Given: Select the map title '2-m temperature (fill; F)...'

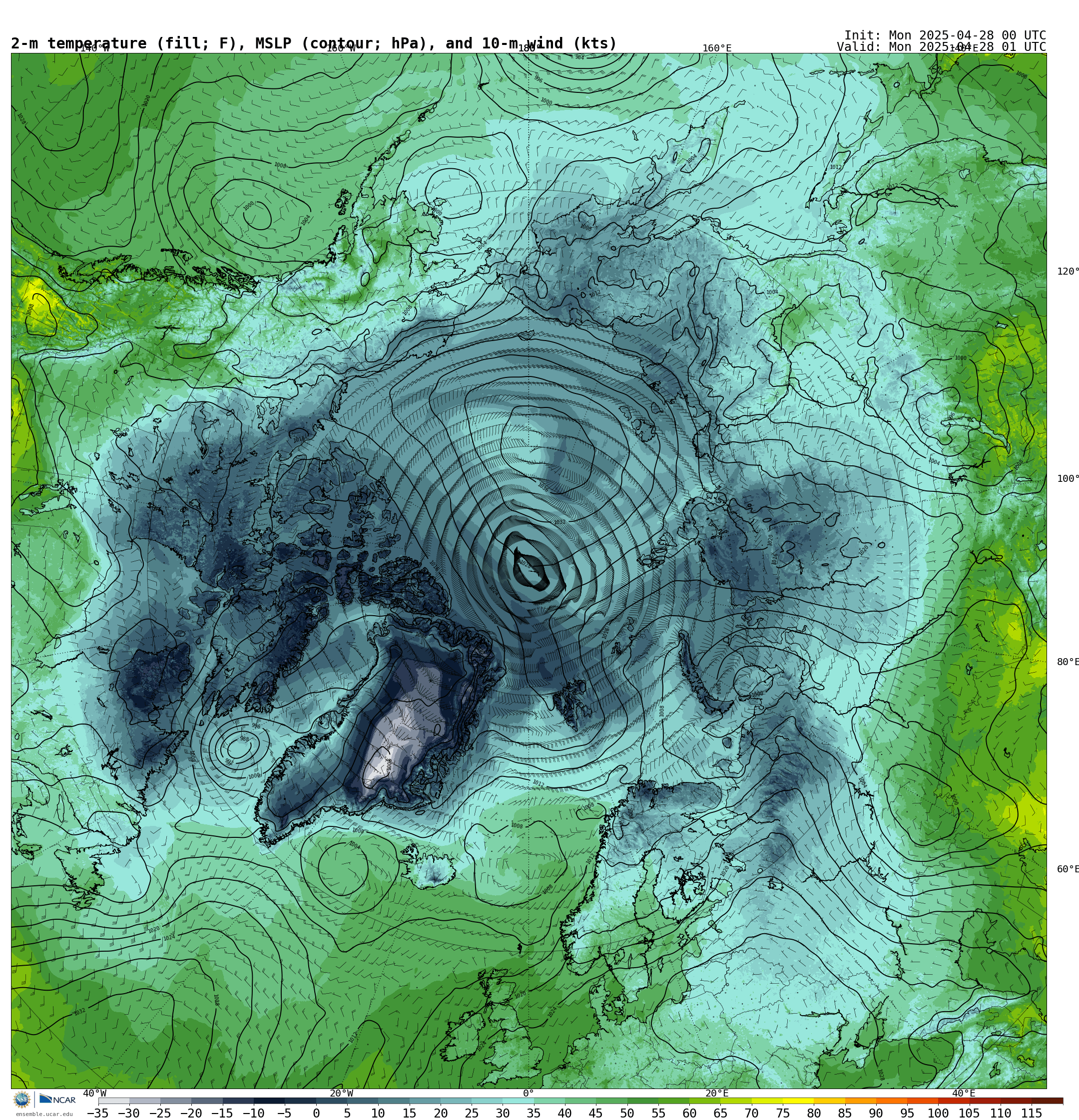Looking at the screenshot, I should pos(314,43).
